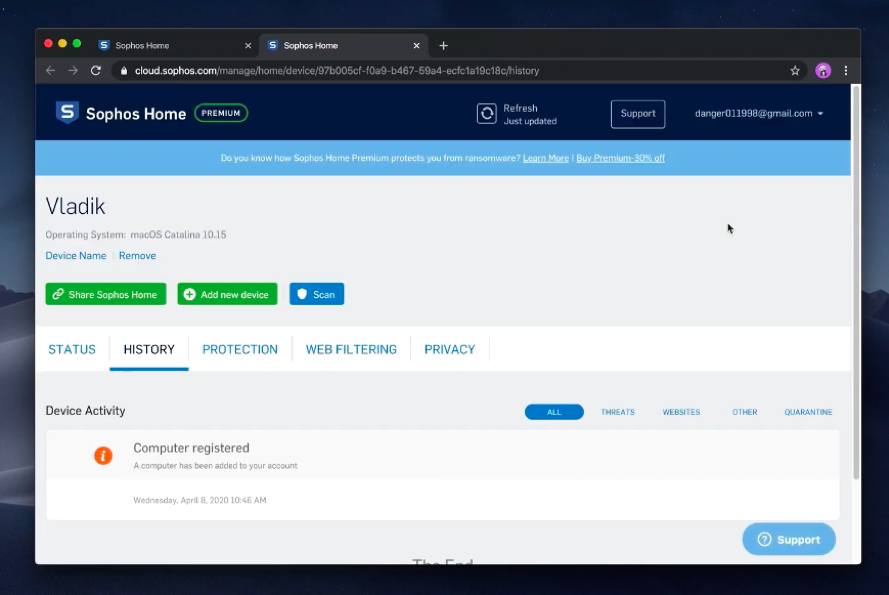This screenshot has height=595, width=889.
Task: Click the Device Name link
Action: coord(76,256)
